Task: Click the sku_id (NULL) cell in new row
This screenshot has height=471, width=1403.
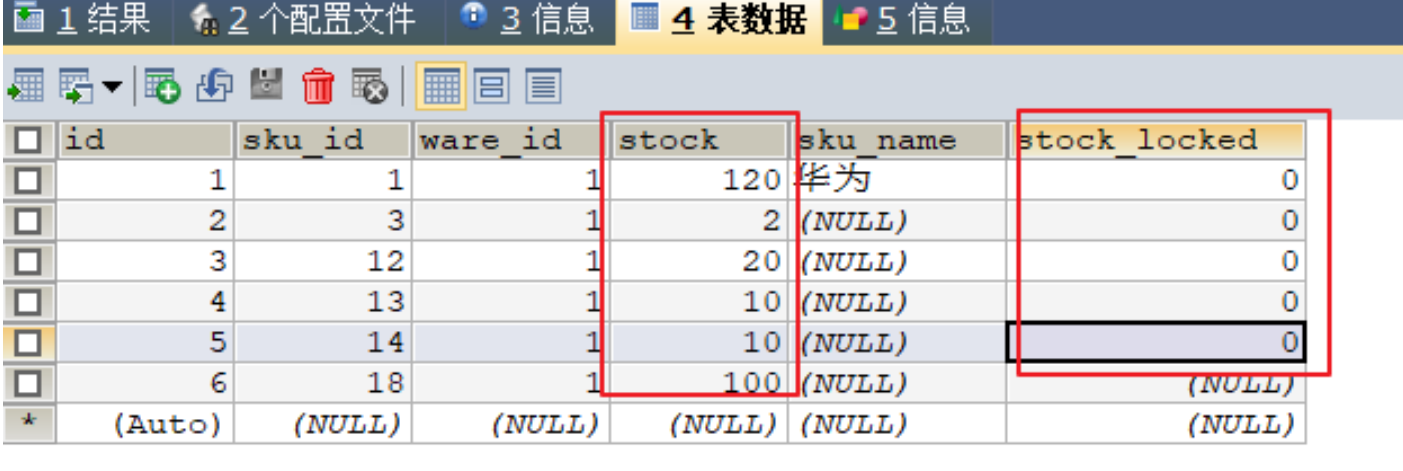Action: point(322,425)
